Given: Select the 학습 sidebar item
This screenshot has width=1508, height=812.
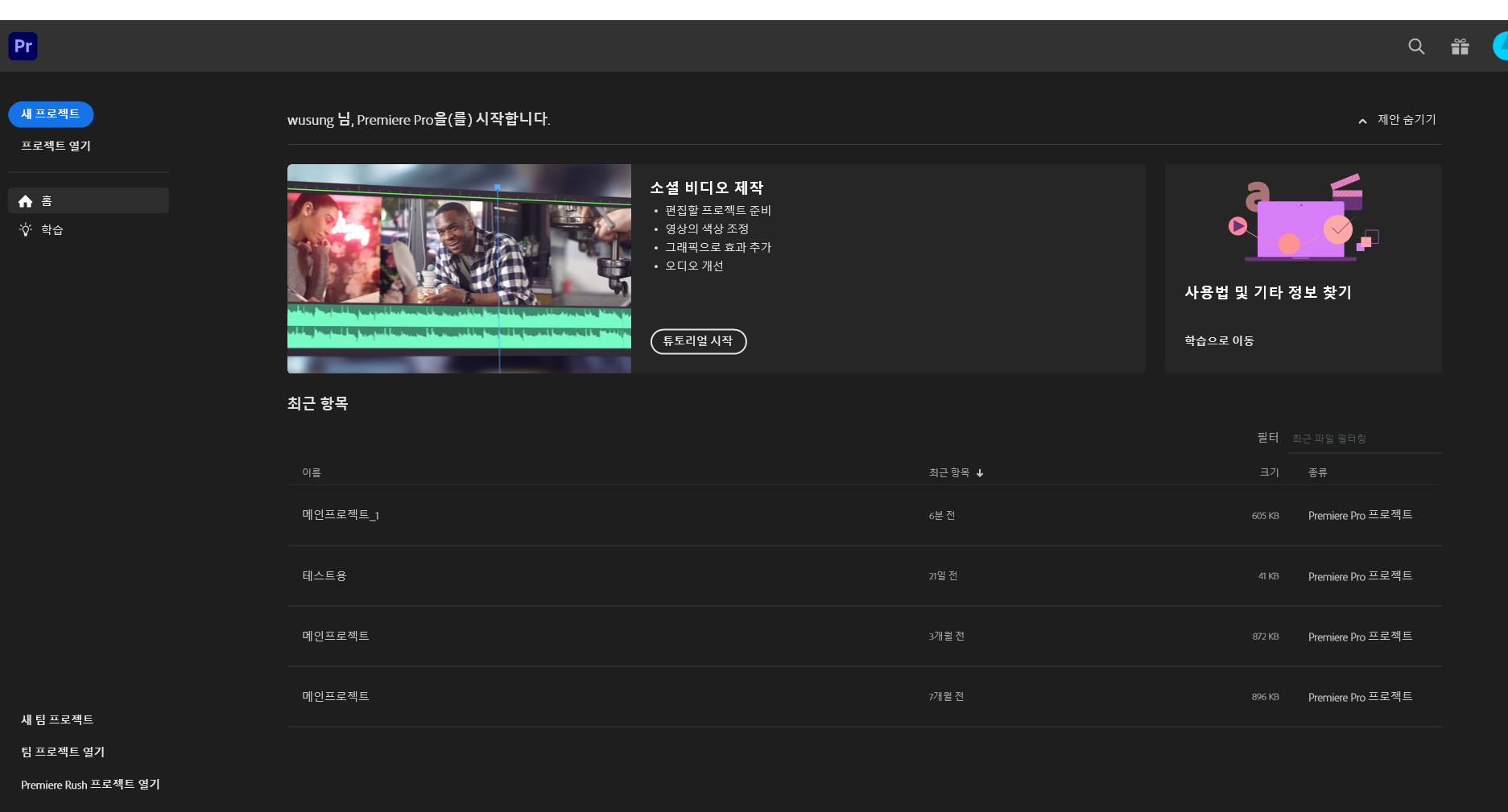Looking at the screenshot, I should (x=89, y=230).
